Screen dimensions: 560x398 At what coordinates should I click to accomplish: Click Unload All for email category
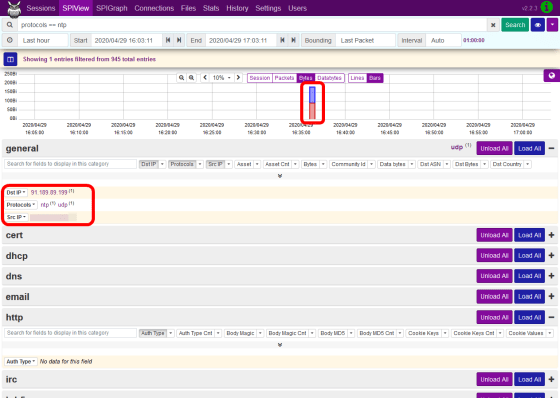(494, 297)
